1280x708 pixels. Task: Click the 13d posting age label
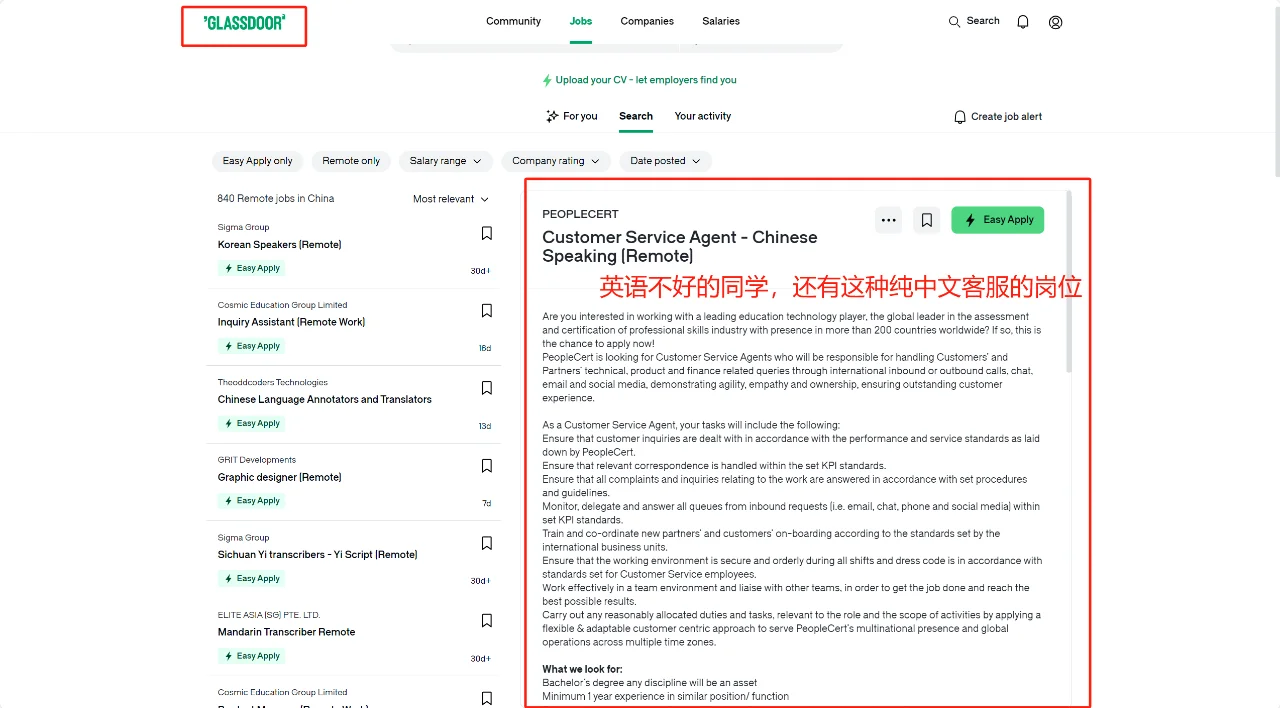click(x=485, y=426)
